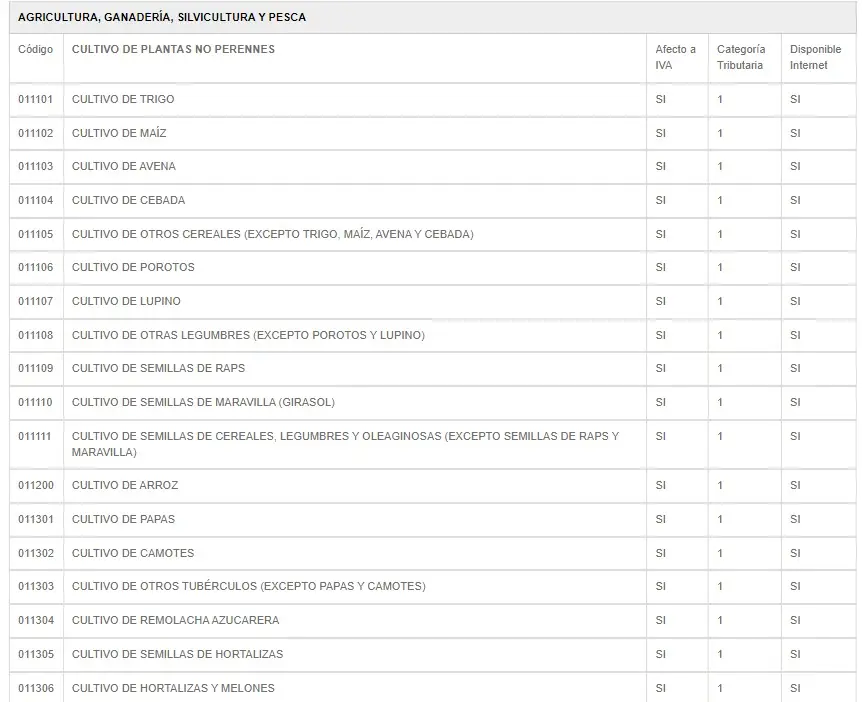This screenshot has width=862, height=702.
Task: Select code 011103
Action: point(36,167)
